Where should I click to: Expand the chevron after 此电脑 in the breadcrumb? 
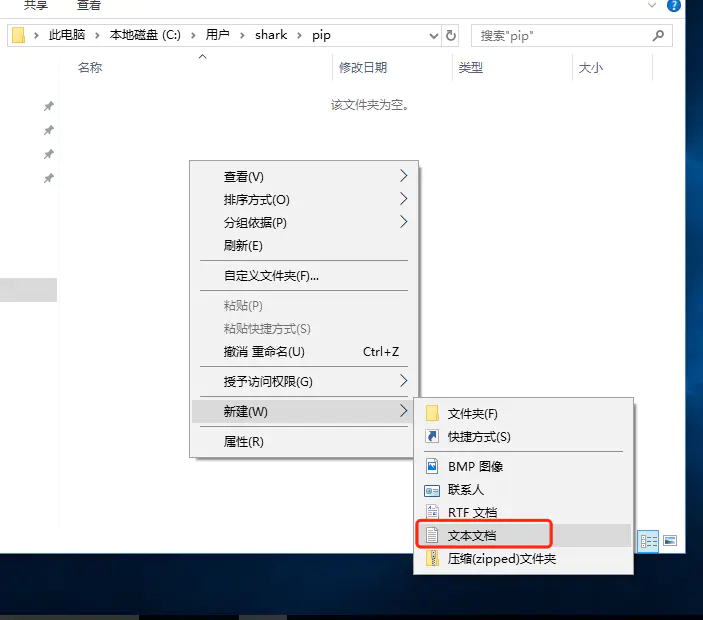click(x=97, y=35)
